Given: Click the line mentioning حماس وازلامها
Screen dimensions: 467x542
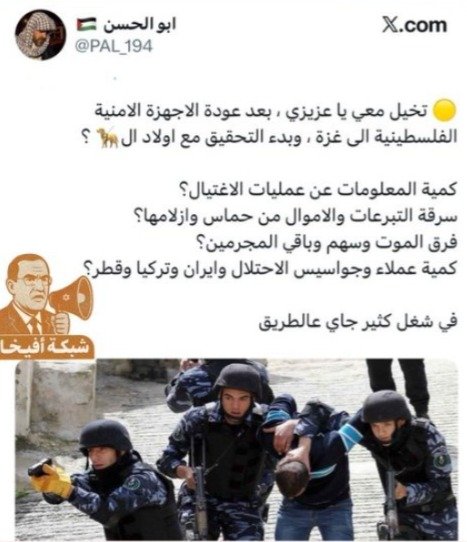Looking at the screenshot, I should (x=295, y=216).
